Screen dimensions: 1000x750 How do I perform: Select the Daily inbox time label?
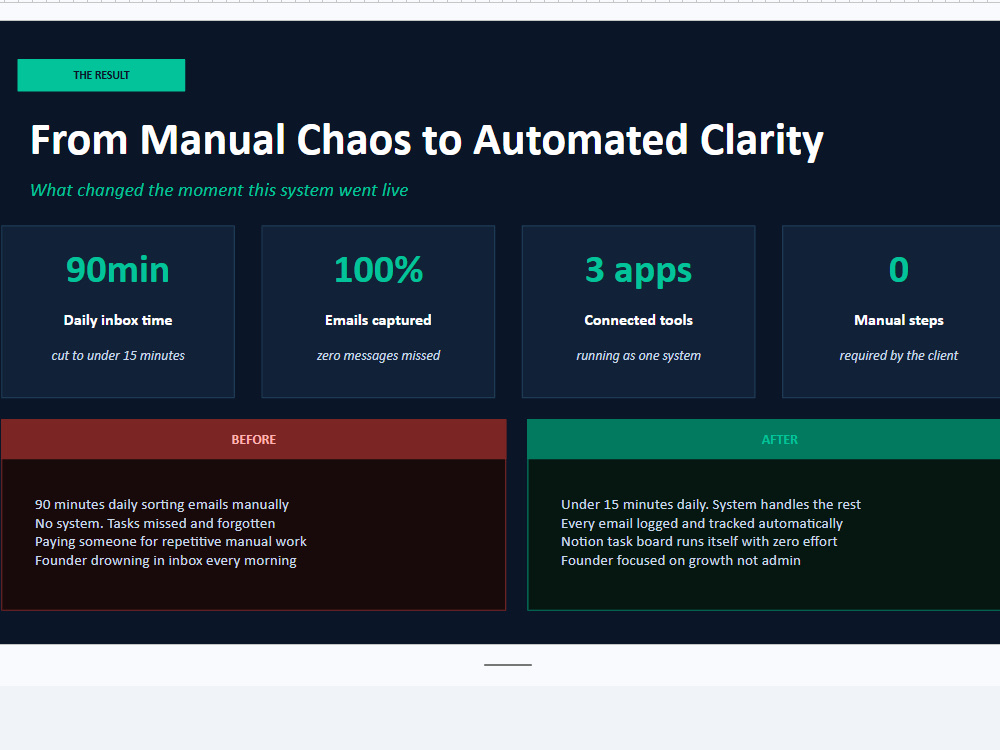pos(118,320)
